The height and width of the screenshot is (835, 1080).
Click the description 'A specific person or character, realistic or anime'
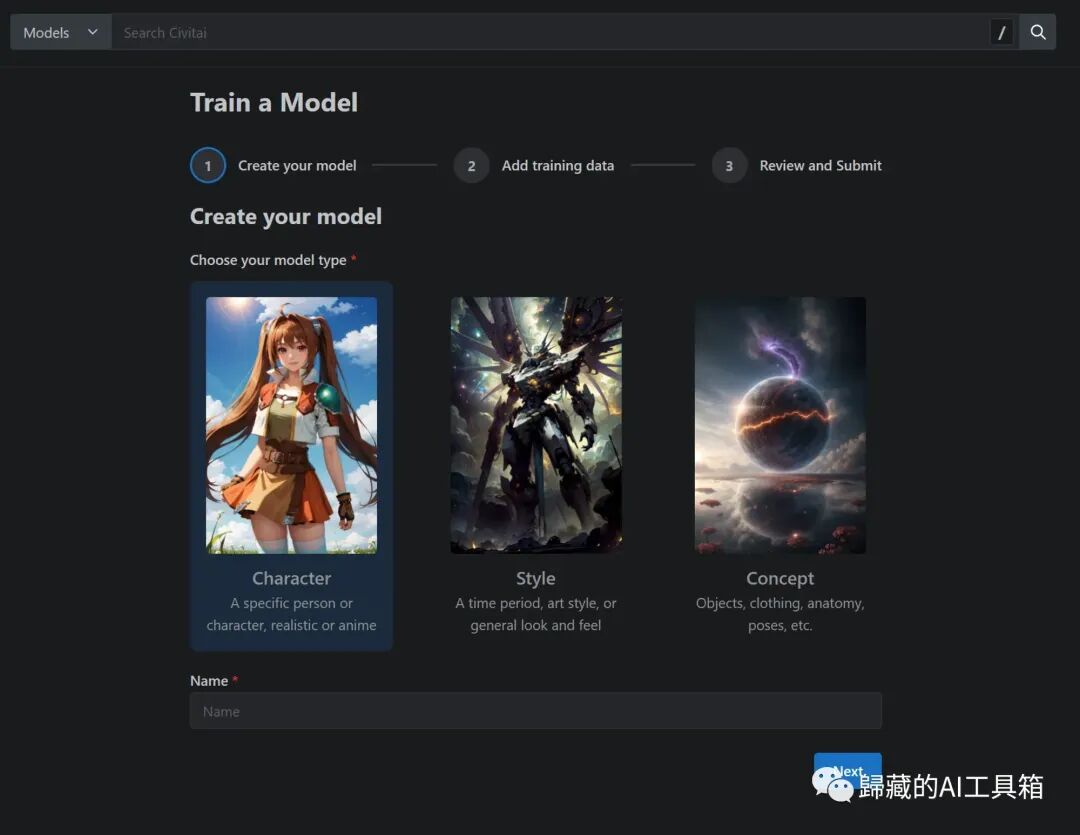(291, 614)
